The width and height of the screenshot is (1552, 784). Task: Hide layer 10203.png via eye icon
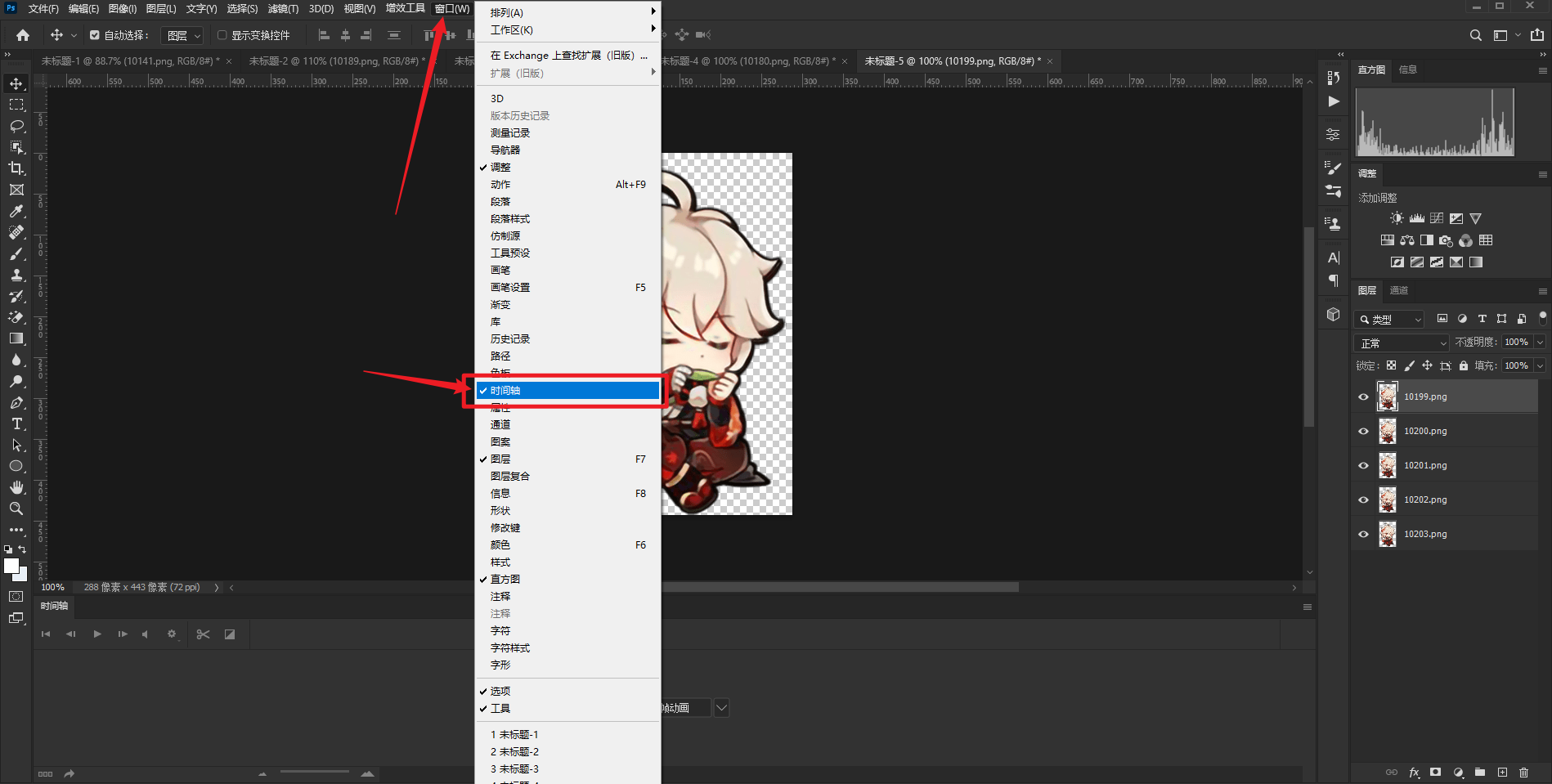point(1363,534)
